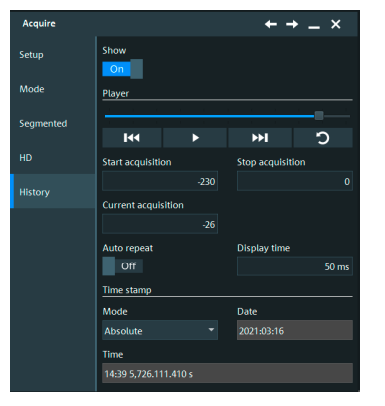This screenshot has width=385, height=406.
Task: Click the Time stamp value field
Action: coord(227,373)
